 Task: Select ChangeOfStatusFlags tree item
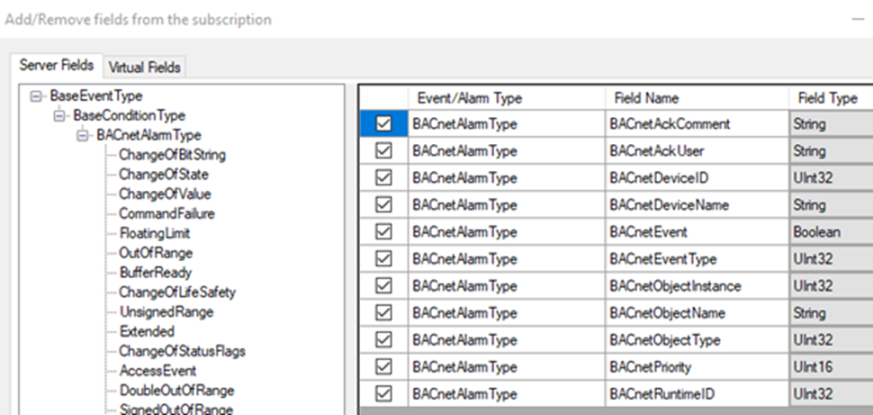tap(182, 351)
